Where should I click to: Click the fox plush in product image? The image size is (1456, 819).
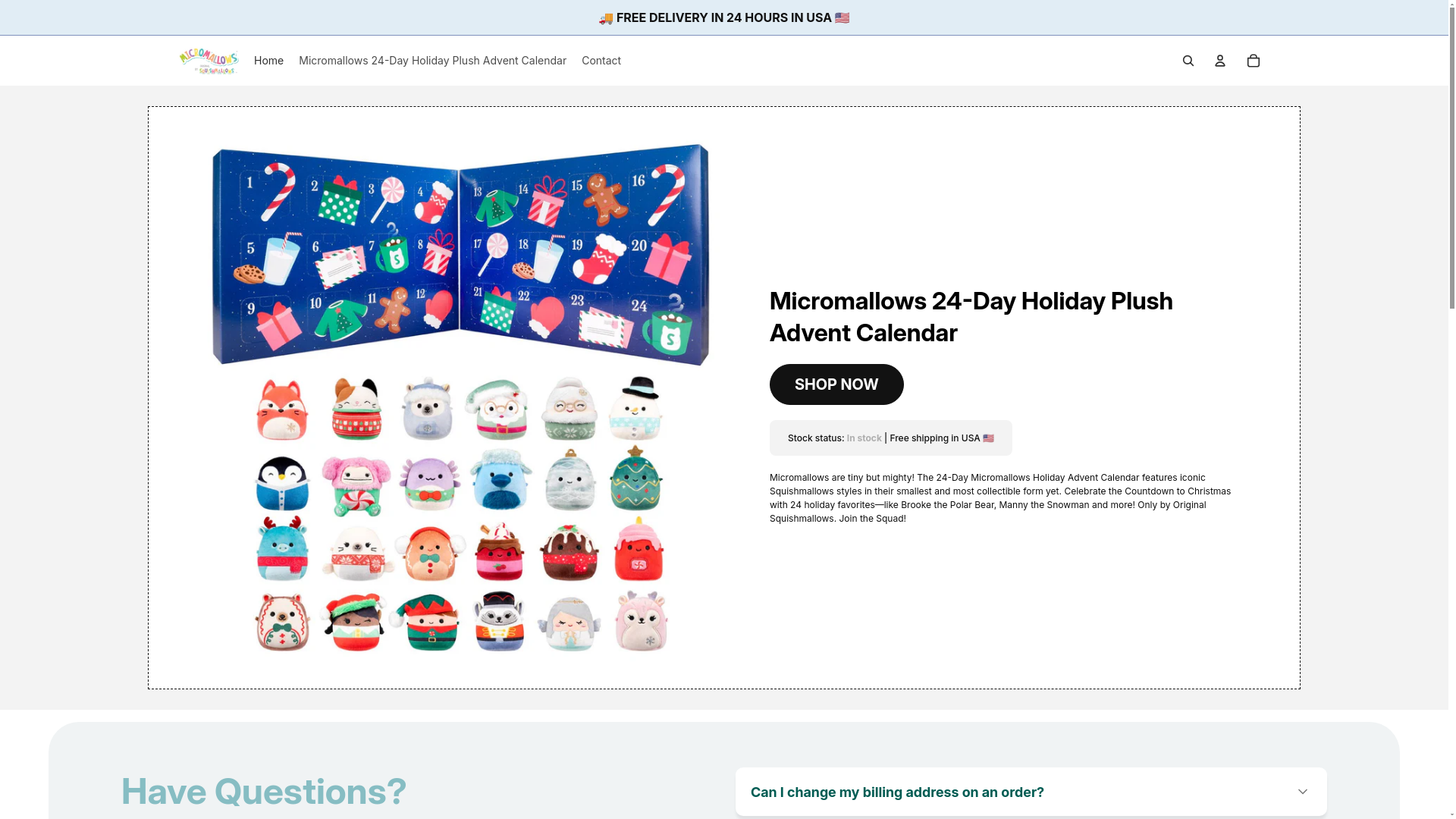pos(282,410)
